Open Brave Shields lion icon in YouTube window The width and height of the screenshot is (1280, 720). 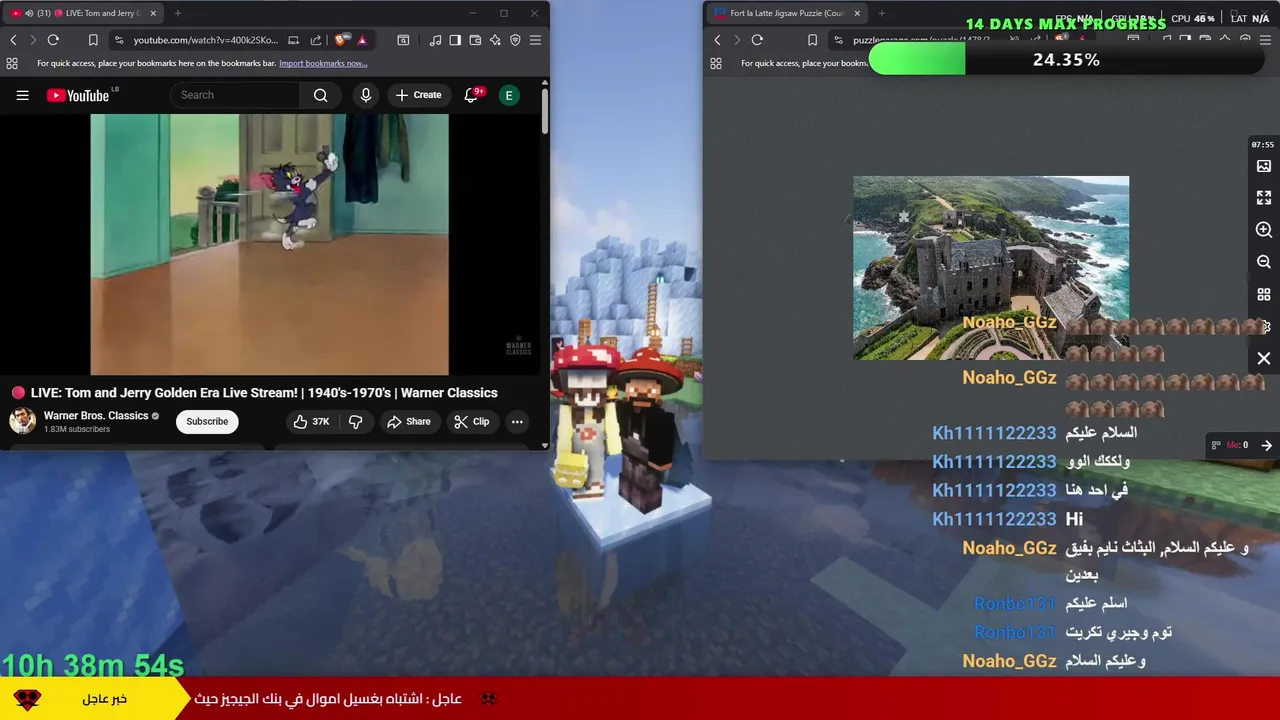342,40
